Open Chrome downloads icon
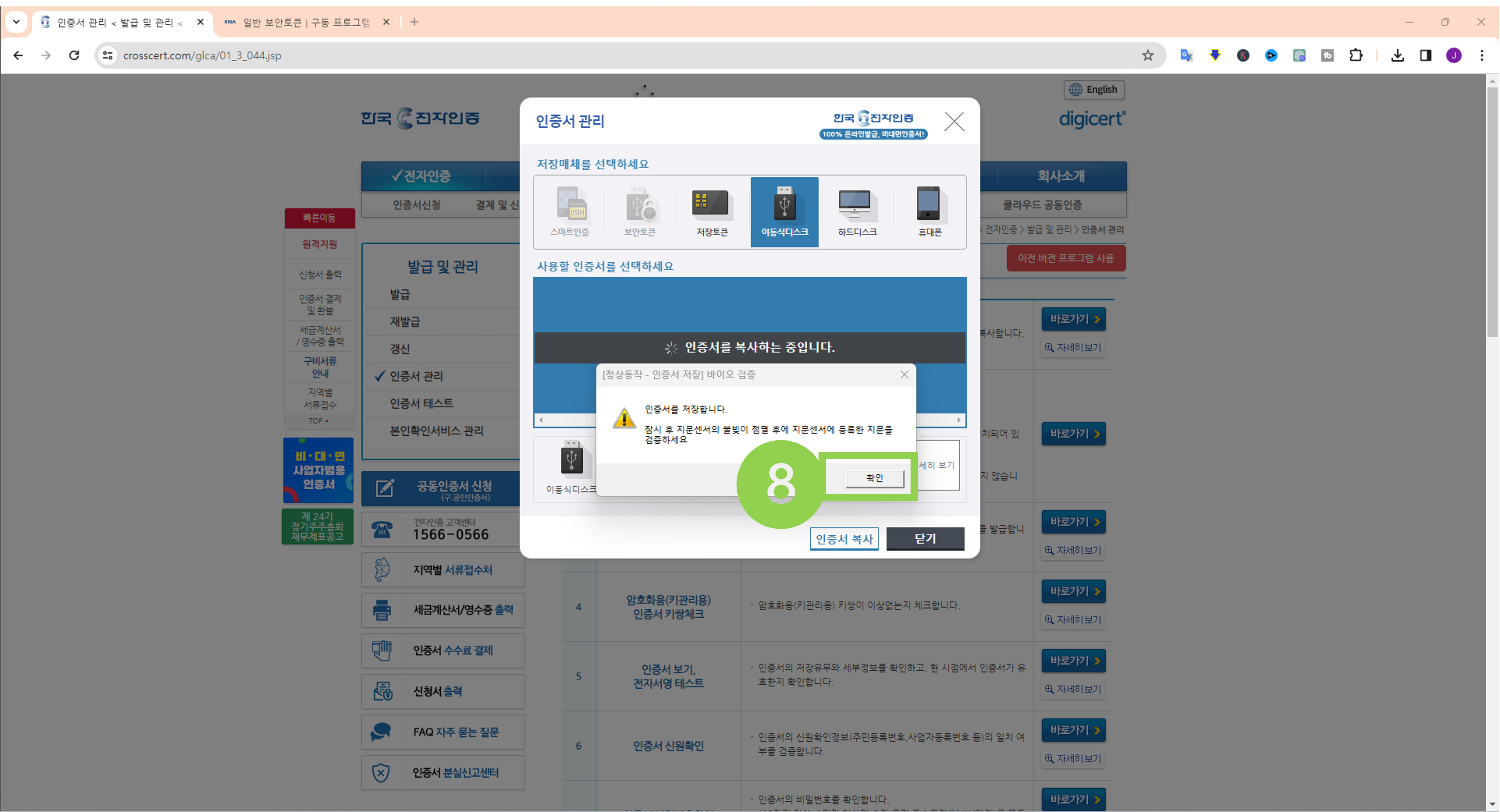The height and width of the screenshot is (812, 1500). [x=1397, y=55]
